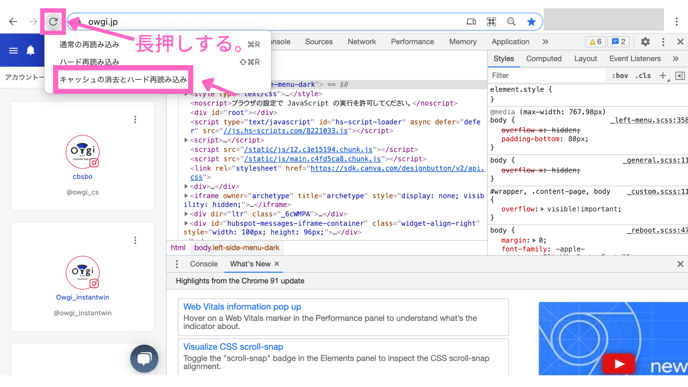Screen dimensions: 688x387
Task: Open the sdk.canva.com stylesheet link
Action: (x=397, y=168)
